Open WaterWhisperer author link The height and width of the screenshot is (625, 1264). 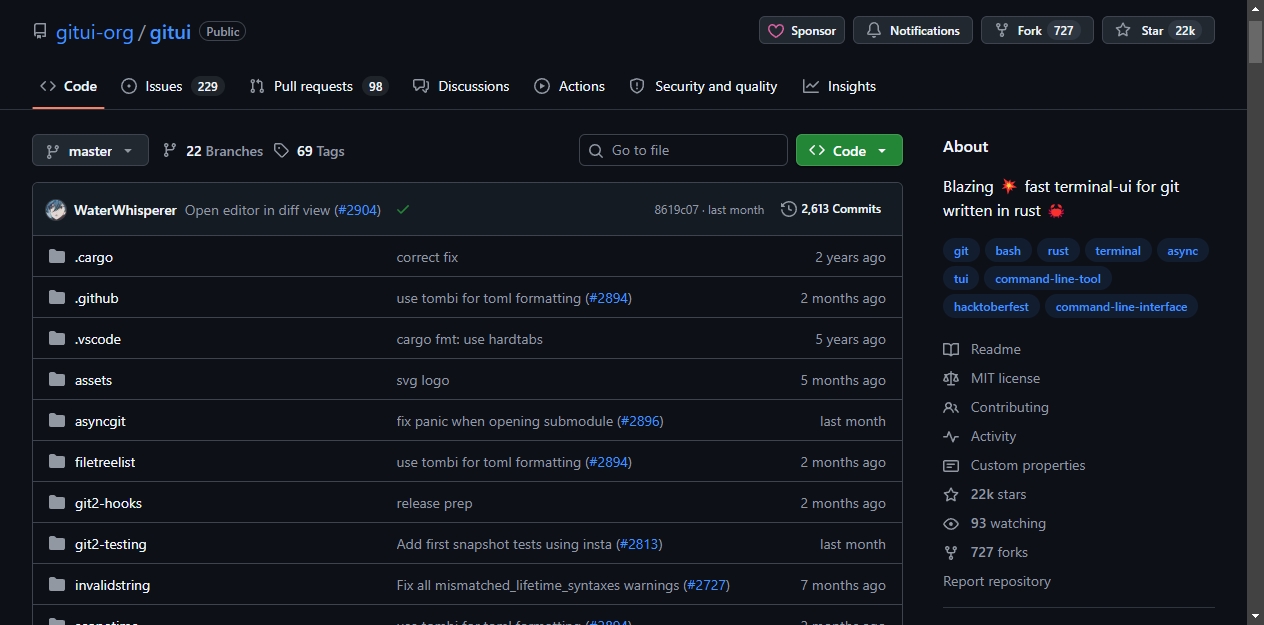pyautogui.click(x=125, y=210)
